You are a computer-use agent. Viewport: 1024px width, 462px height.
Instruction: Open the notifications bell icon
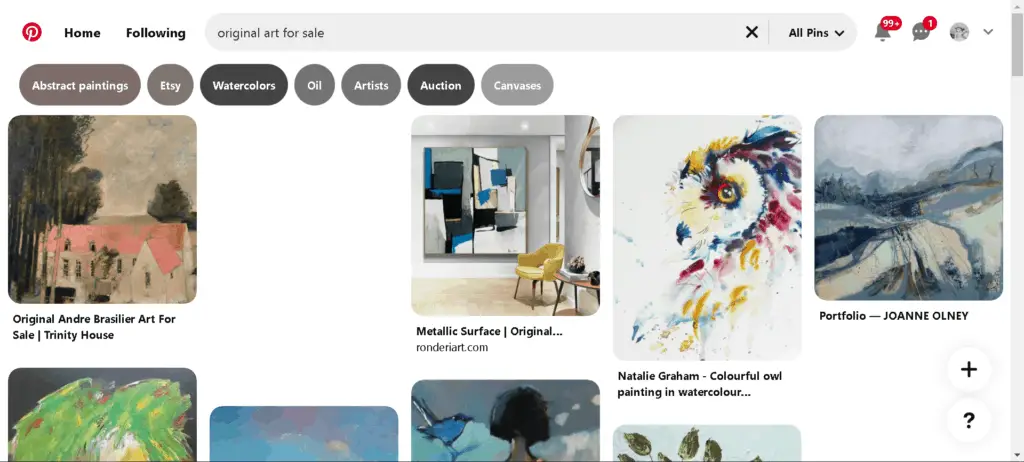coord(882,32)
